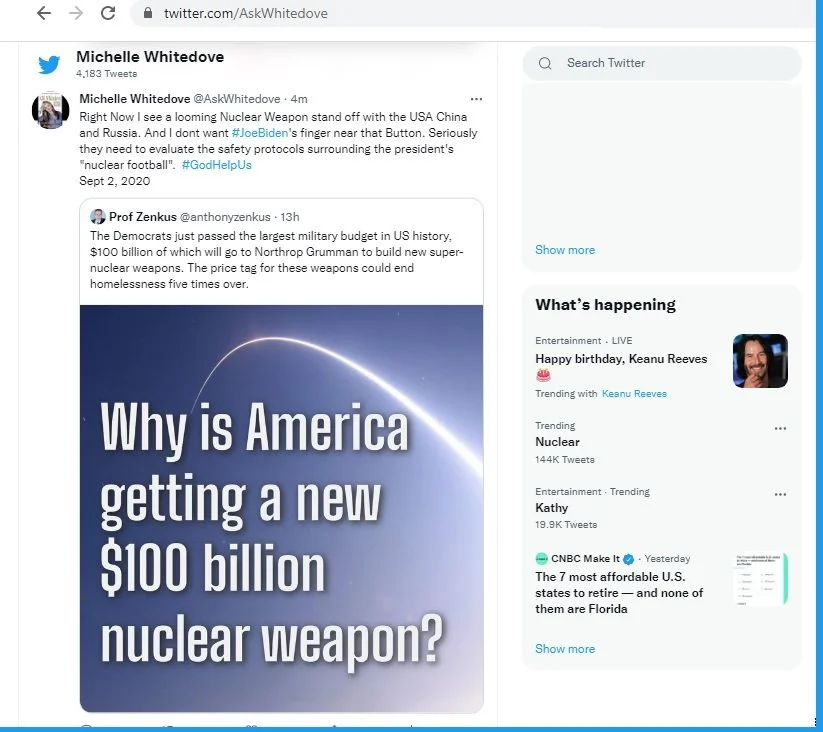Click the @AskWhitedove handle in the tweet
The height and width of the screenshot is (732, 823).
237,99
